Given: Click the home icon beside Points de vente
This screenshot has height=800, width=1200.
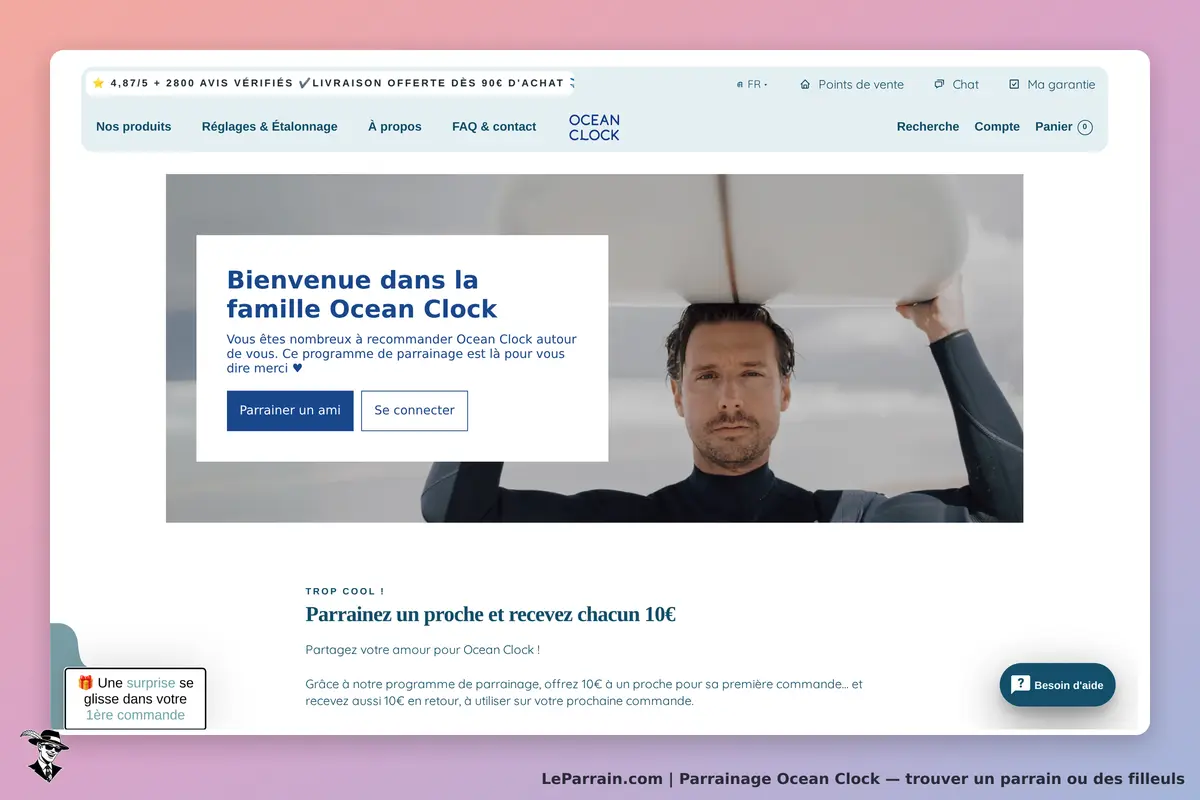Looking at the screenshot, I should pyautogui.click(x=805, y=85).
